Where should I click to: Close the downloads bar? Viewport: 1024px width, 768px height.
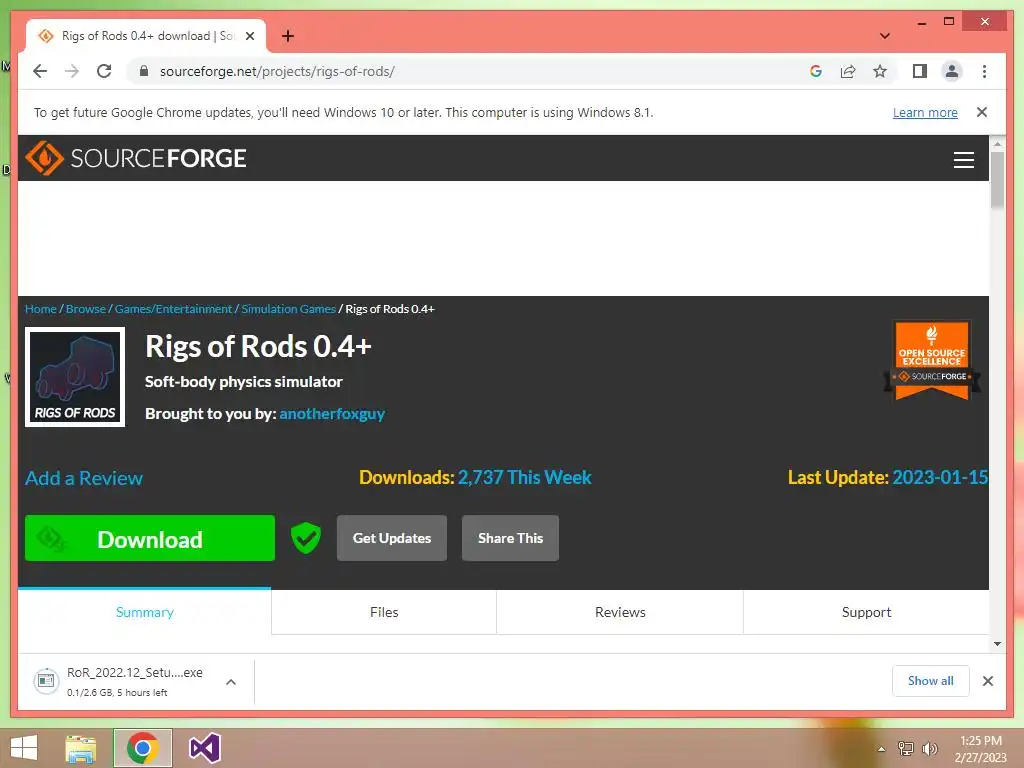(987, 681)
